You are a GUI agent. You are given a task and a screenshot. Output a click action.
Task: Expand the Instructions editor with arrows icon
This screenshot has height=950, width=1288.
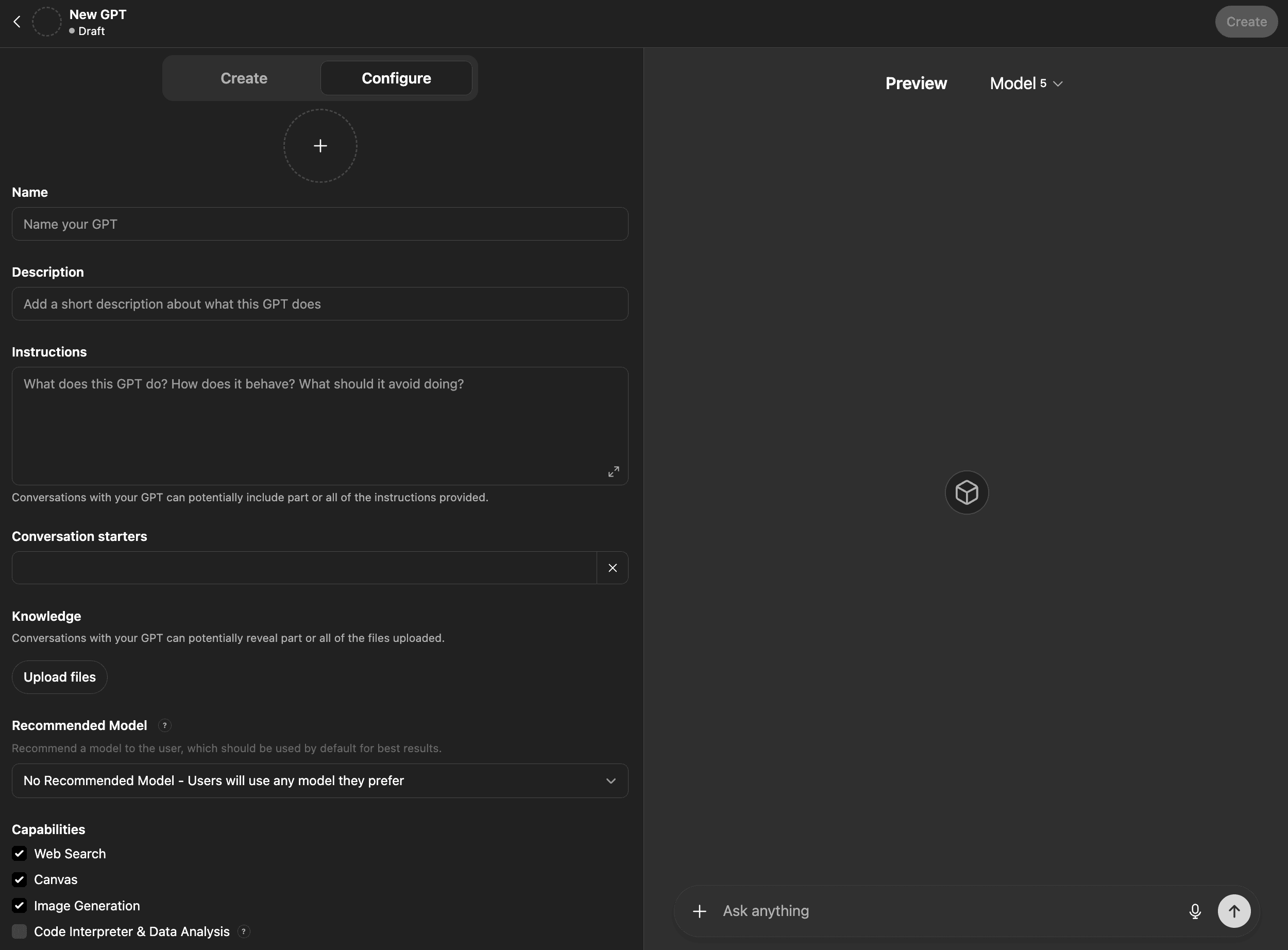[x=614, y=471]
